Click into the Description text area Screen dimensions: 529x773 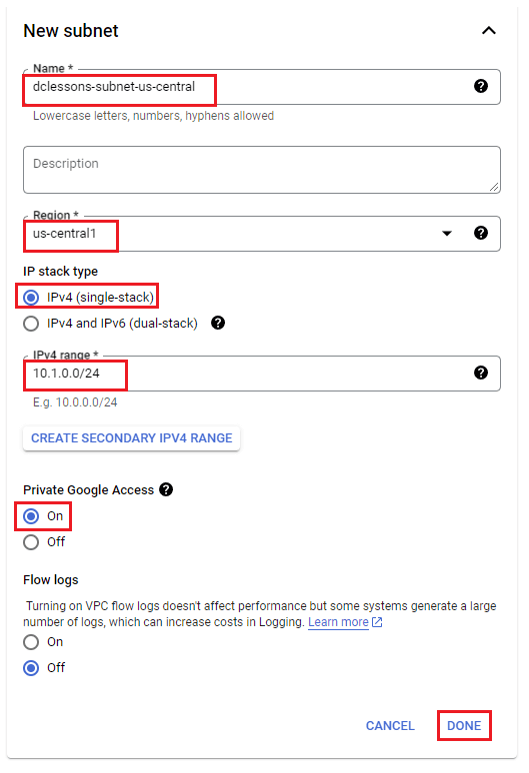pos(262,170)
